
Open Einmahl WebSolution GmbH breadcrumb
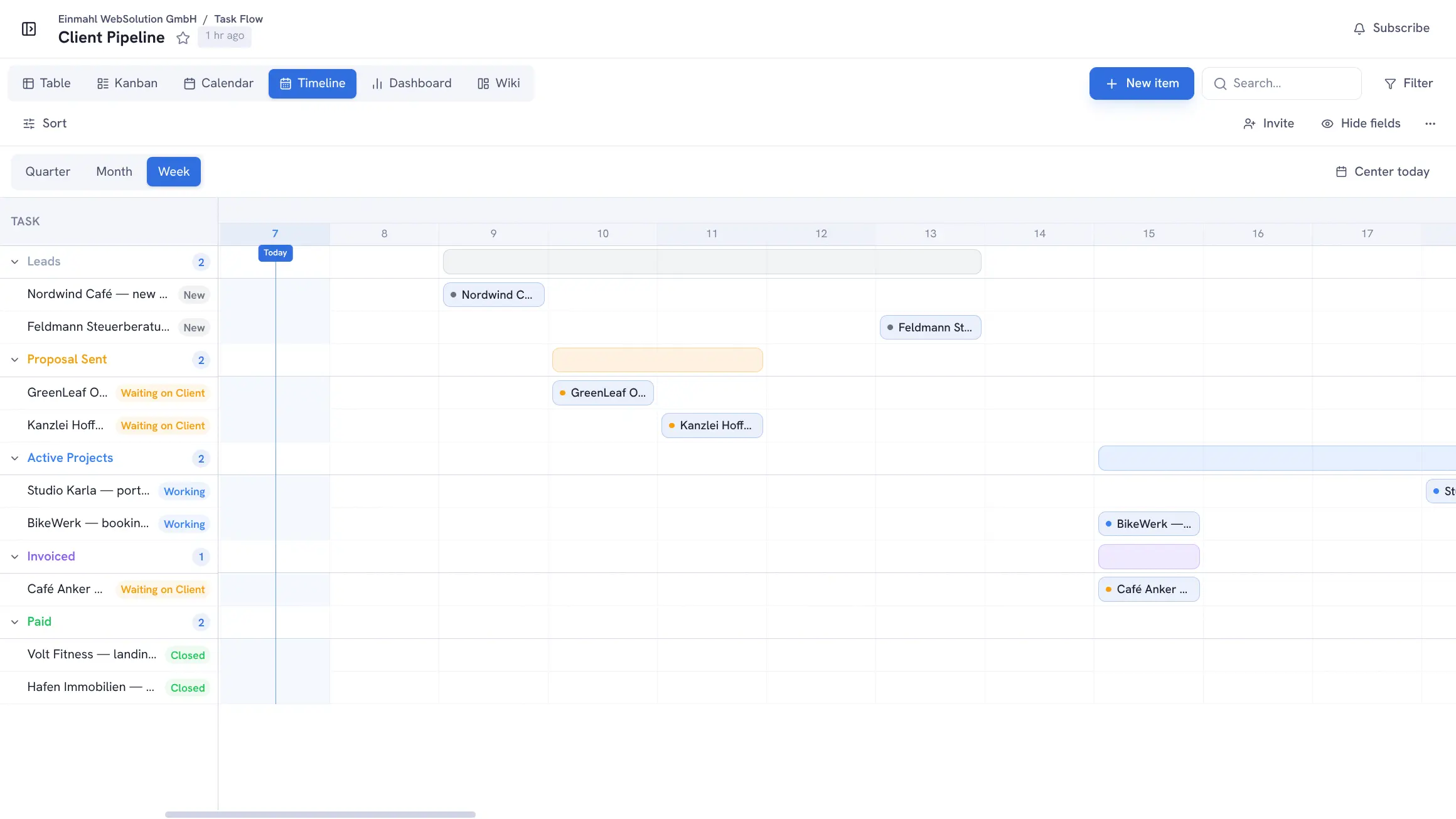pyautogui.click(x=127, y=19)
